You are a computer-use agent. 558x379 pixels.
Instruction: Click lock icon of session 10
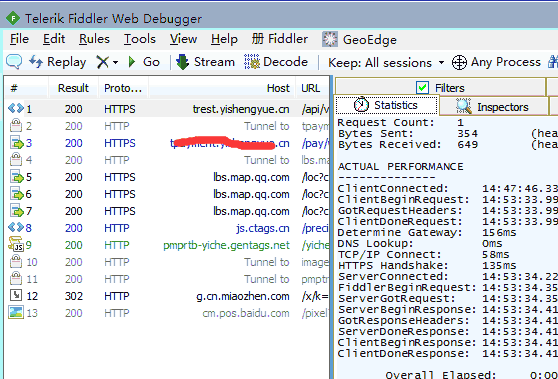click(16, 262)
